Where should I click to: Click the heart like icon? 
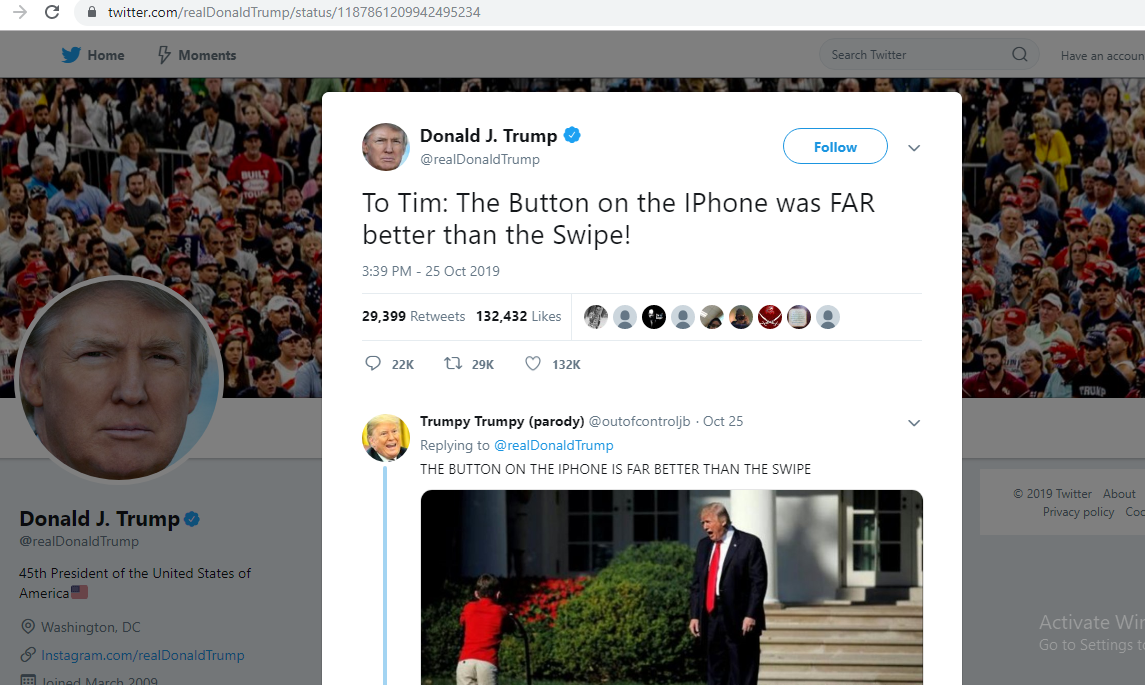(533, 363)
